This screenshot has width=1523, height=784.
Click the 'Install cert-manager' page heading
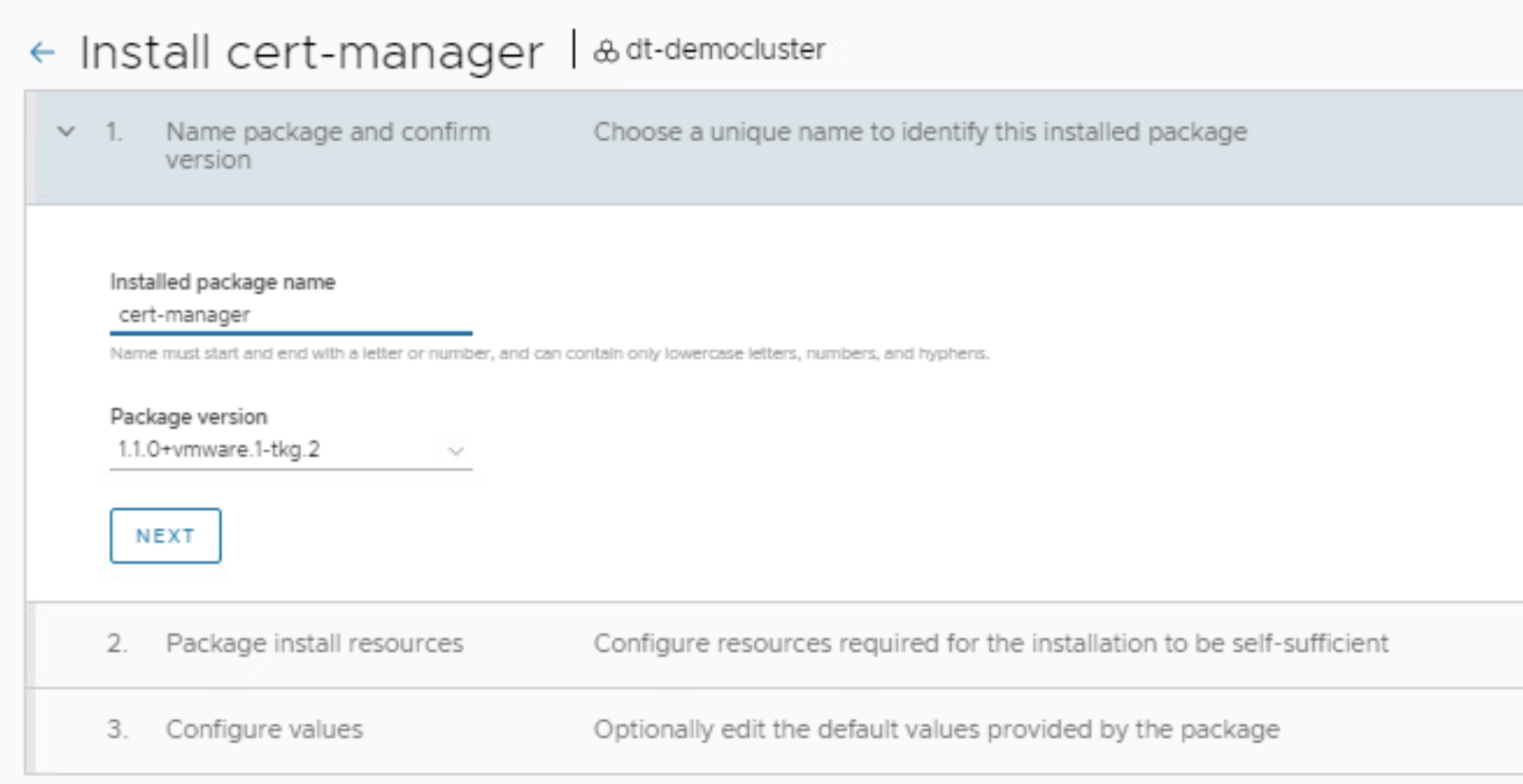tap(311, 52)
